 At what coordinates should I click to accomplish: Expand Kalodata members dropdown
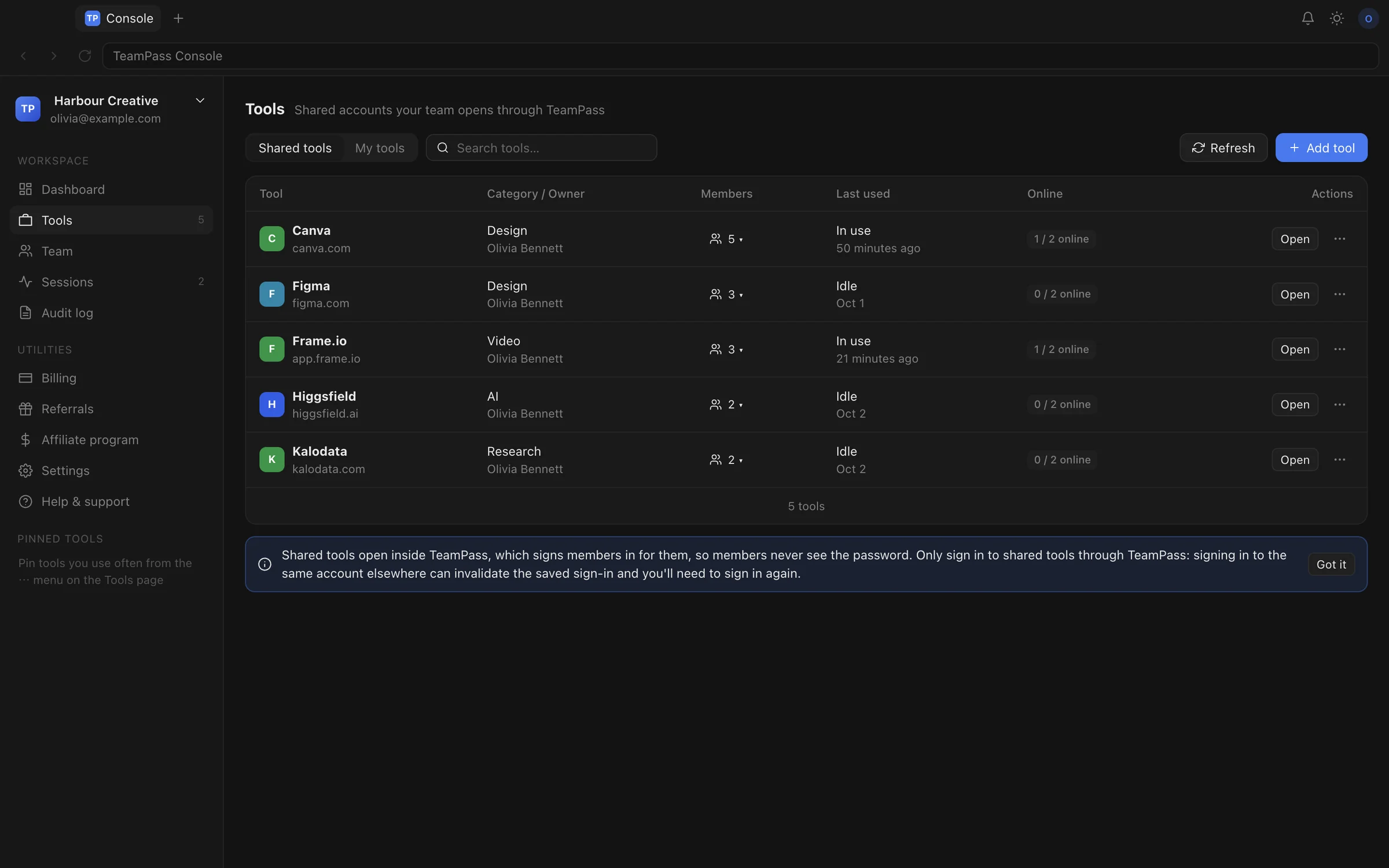[726, 460]
